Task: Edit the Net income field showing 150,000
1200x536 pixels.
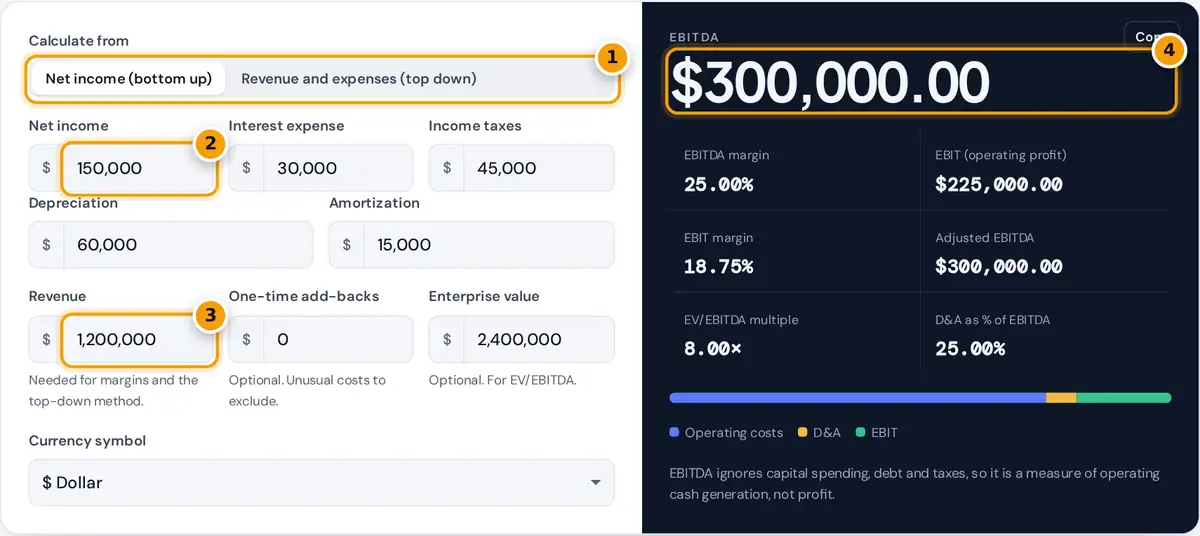Action: point(138,168)
